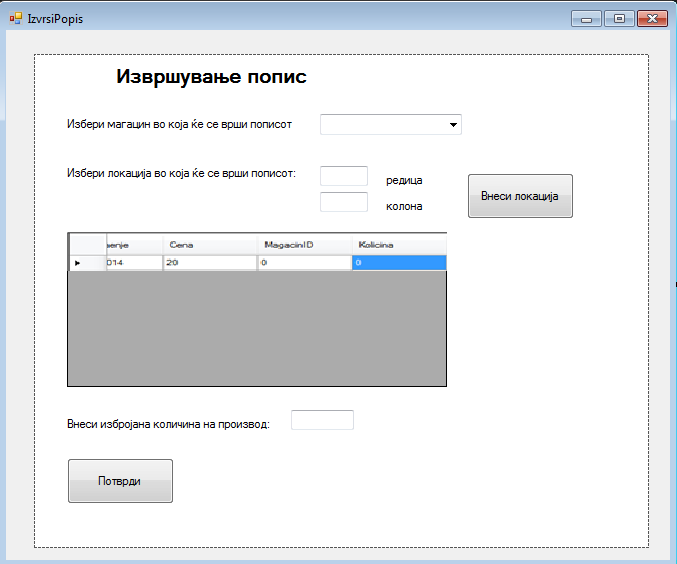Focus the колона input field

point(344,202)
